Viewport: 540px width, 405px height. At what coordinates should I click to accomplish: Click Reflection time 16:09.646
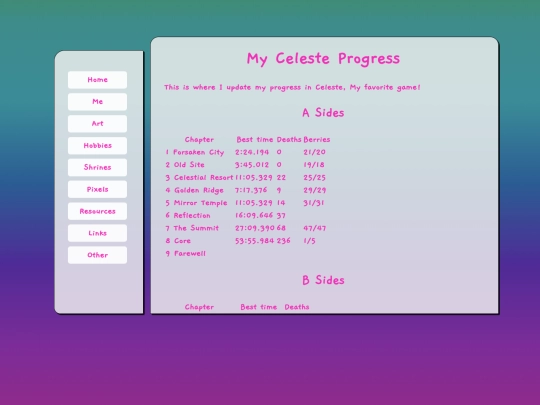(254, 216)
